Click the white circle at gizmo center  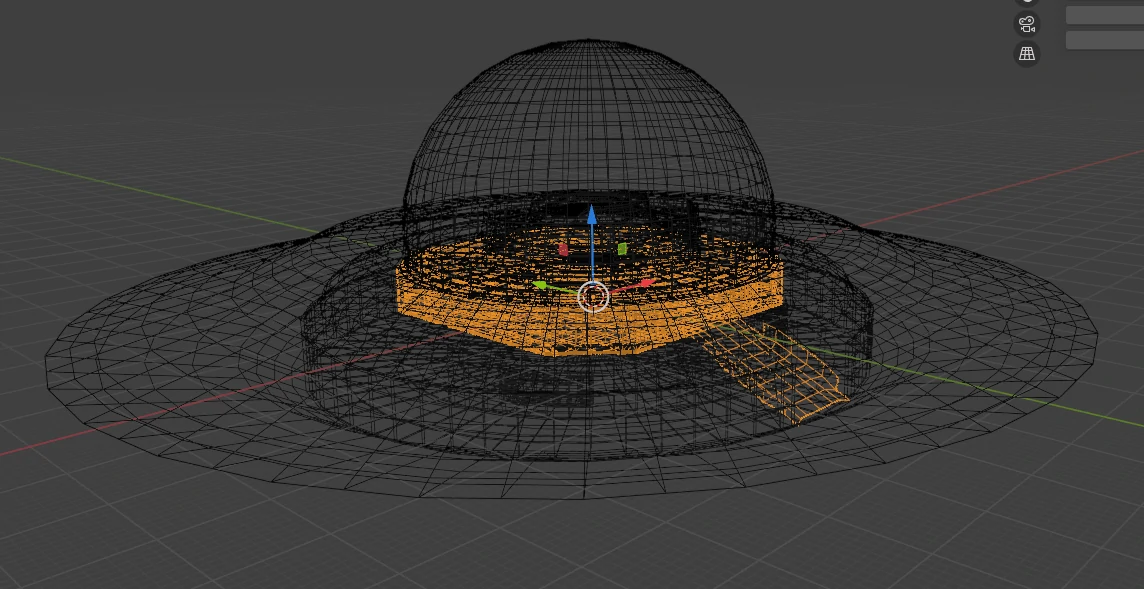click(x=593, y=296)
